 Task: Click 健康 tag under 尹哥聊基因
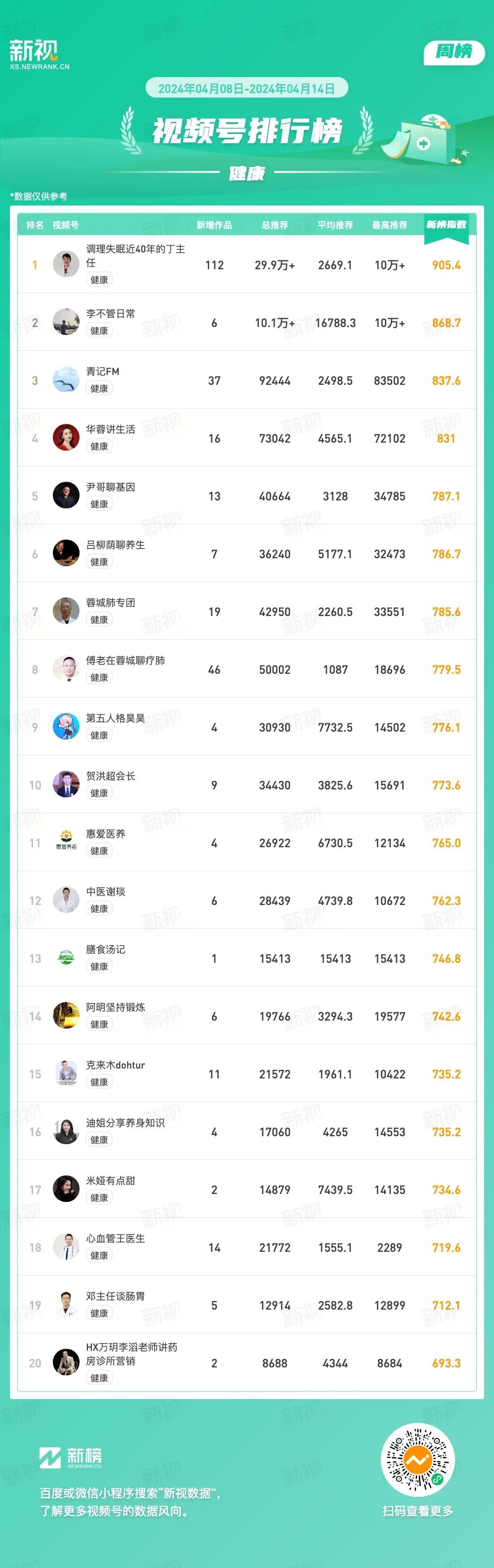tap(99, 504)
